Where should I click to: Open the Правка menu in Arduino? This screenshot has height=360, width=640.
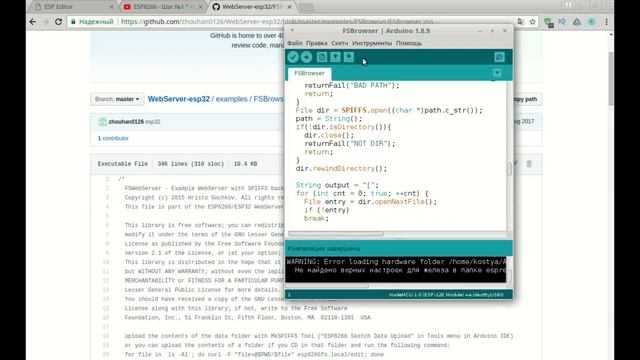316,43
